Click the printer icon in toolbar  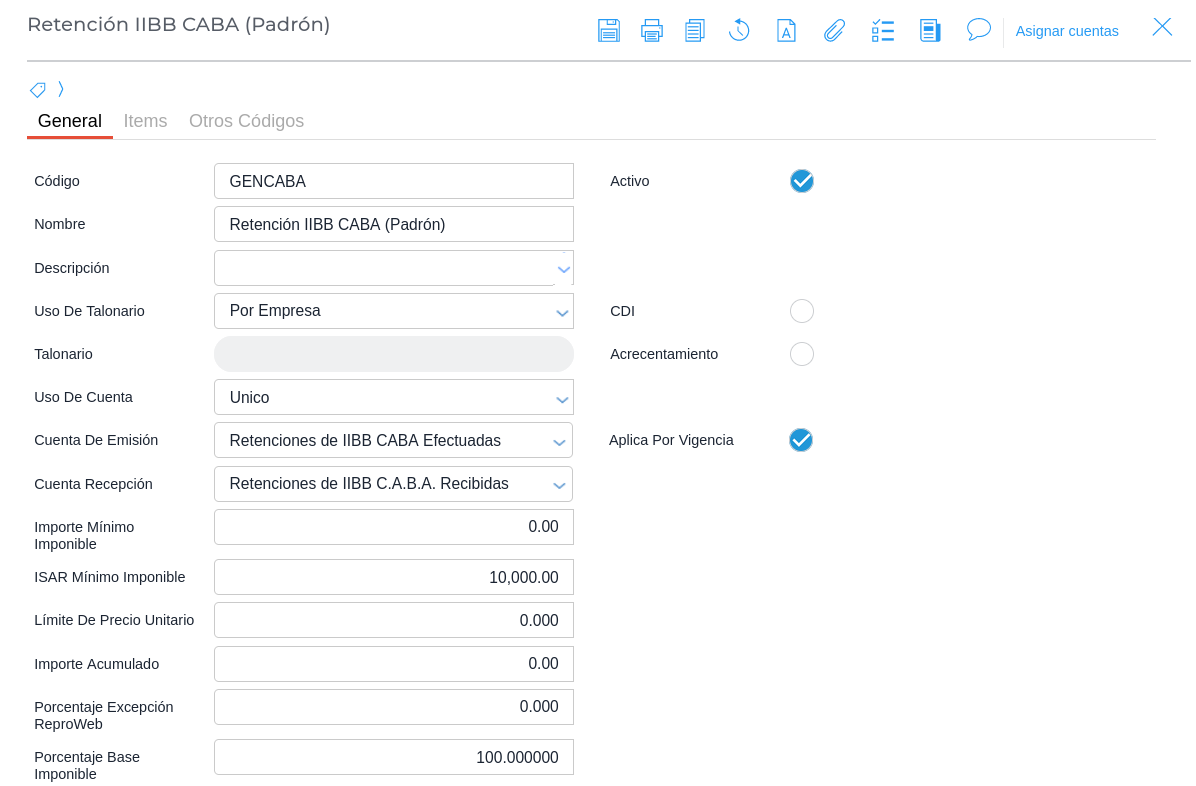click(652, 30)
